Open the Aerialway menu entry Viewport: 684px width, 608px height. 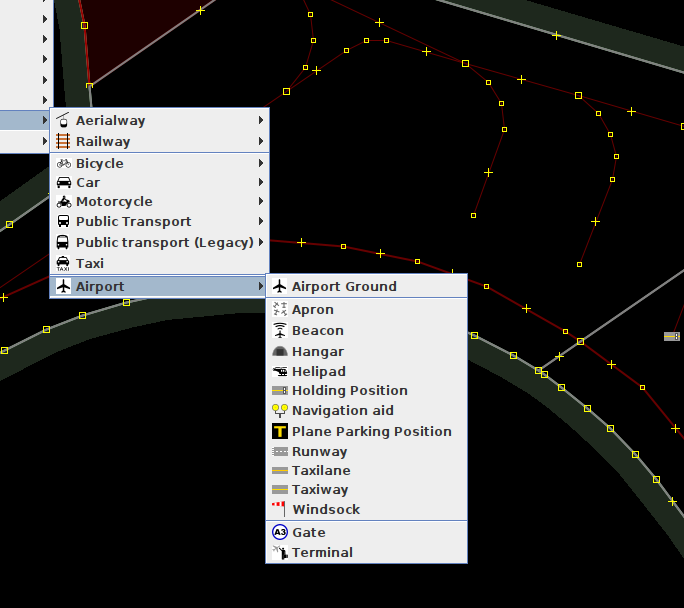click(160, 120)
